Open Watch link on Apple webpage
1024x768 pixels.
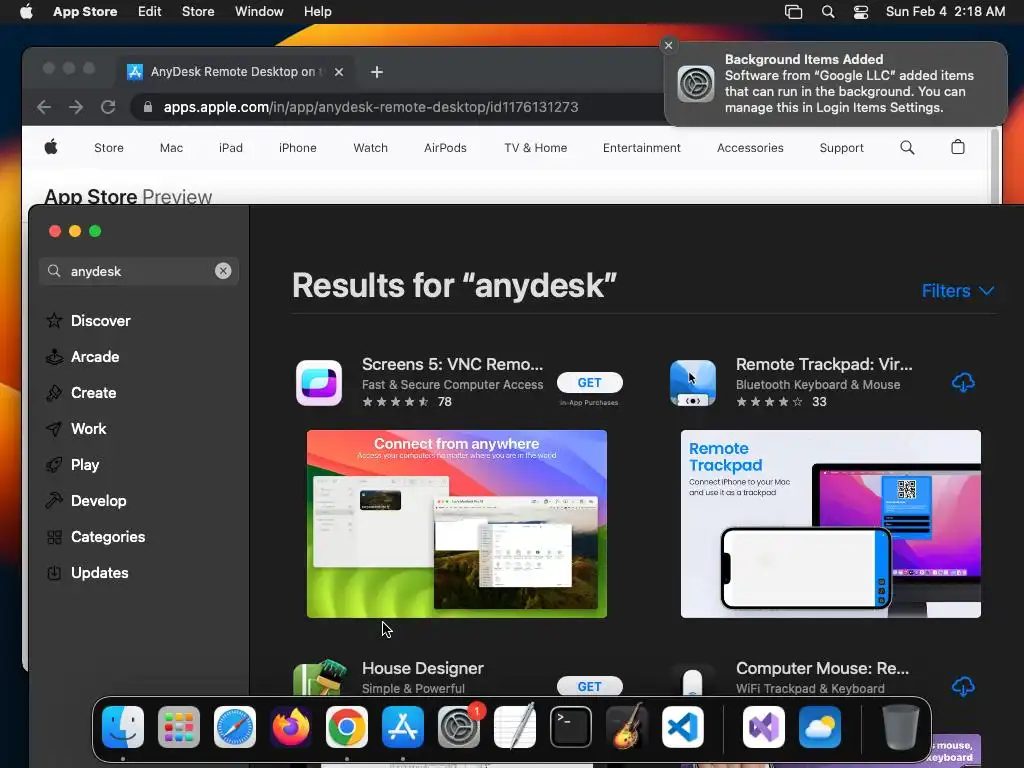pos(370,148)
